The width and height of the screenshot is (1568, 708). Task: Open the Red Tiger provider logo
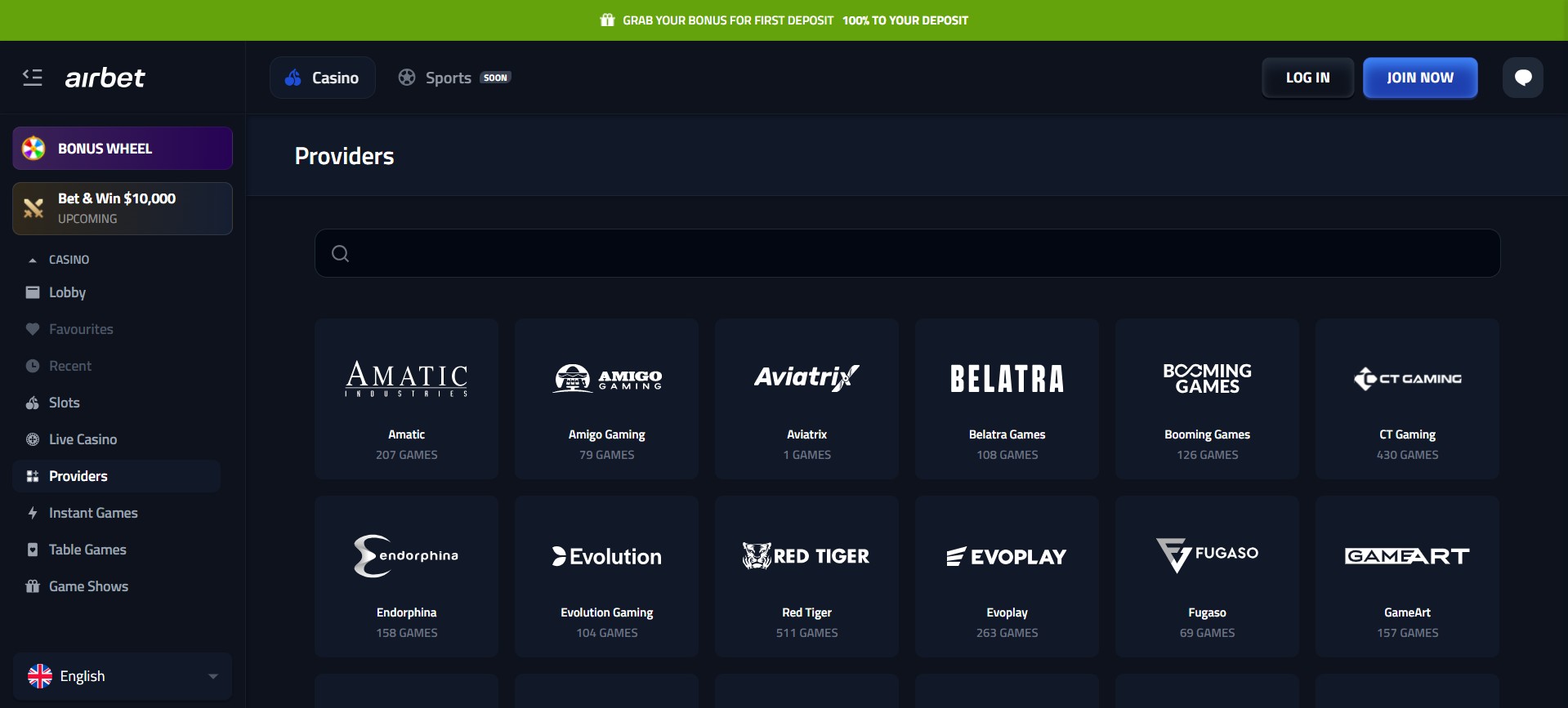point(807,556)
